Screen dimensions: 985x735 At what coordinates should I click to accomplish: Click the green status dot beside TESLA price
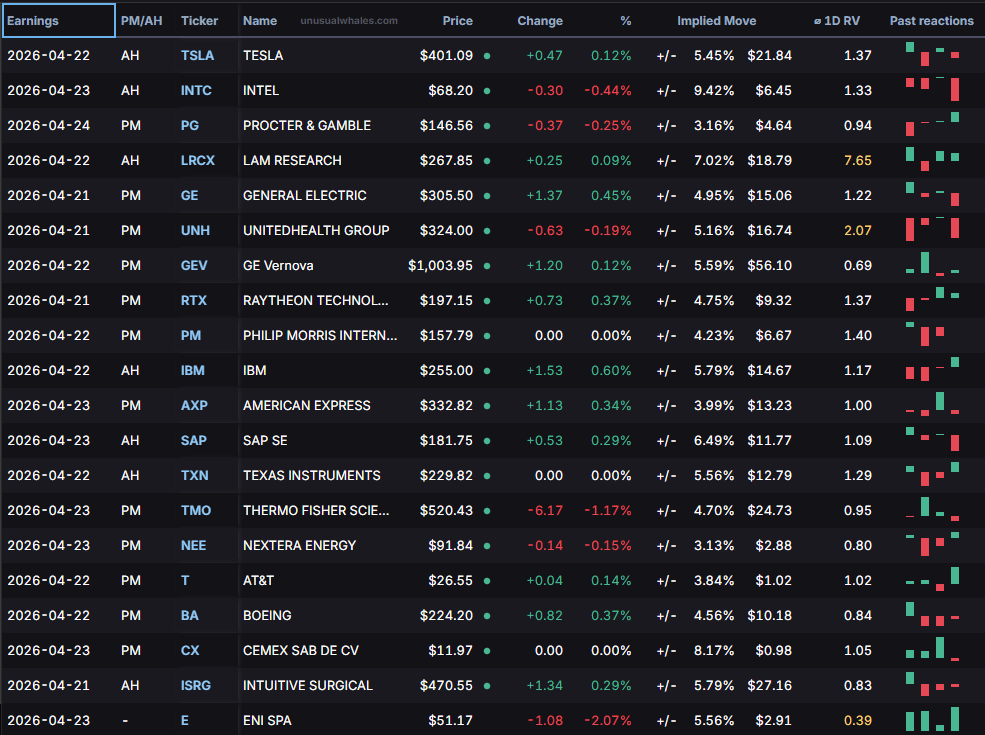tap(487, 56)
